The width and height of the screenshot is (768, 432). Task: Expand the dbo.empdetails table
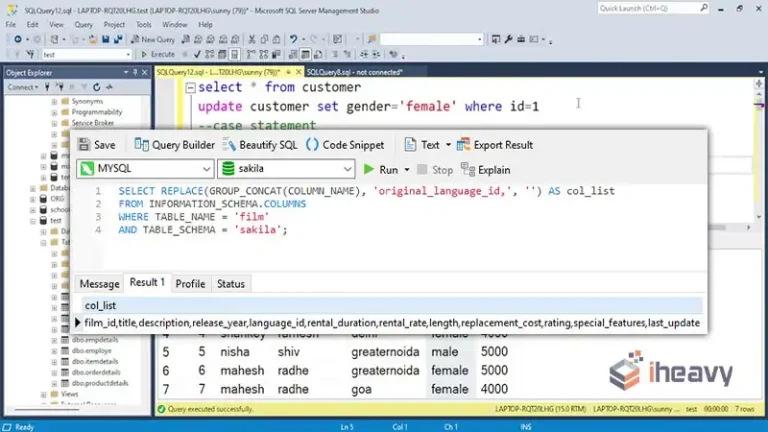54,340
